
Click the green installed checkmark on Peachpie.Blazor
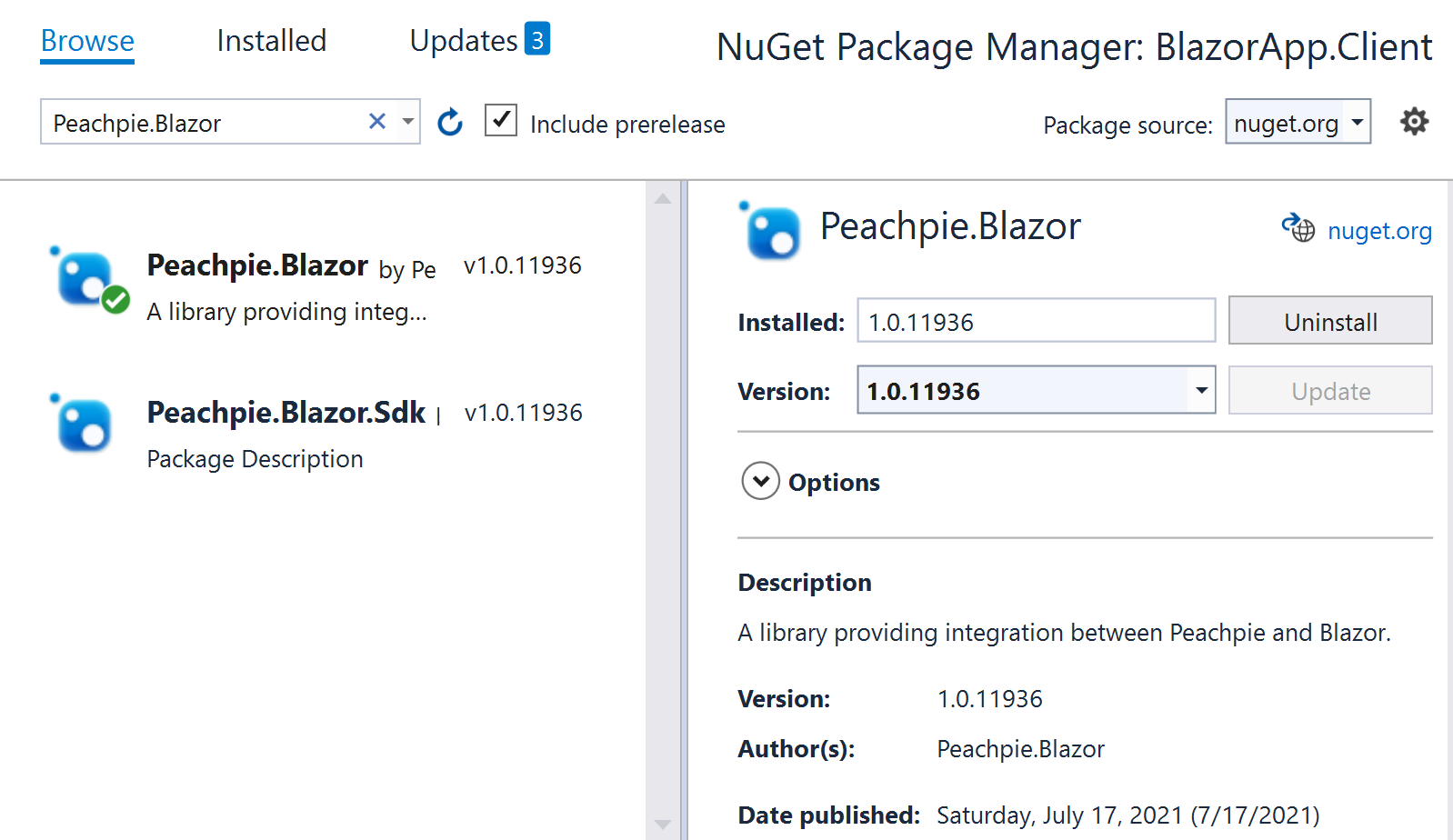pyautogui.click(x=115, y=300)
